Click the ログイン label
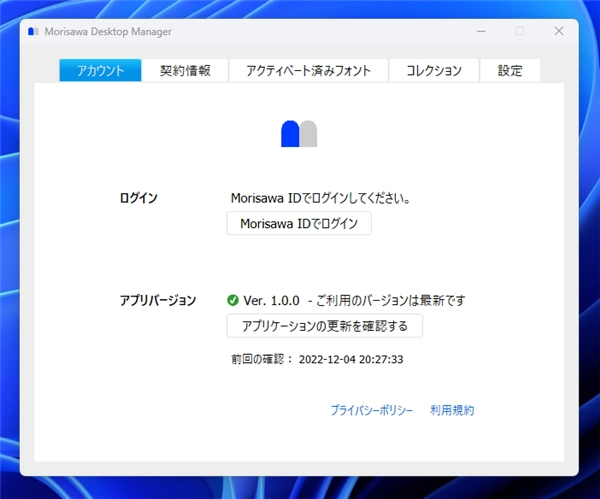600x499 pixels. pos(139,198)
